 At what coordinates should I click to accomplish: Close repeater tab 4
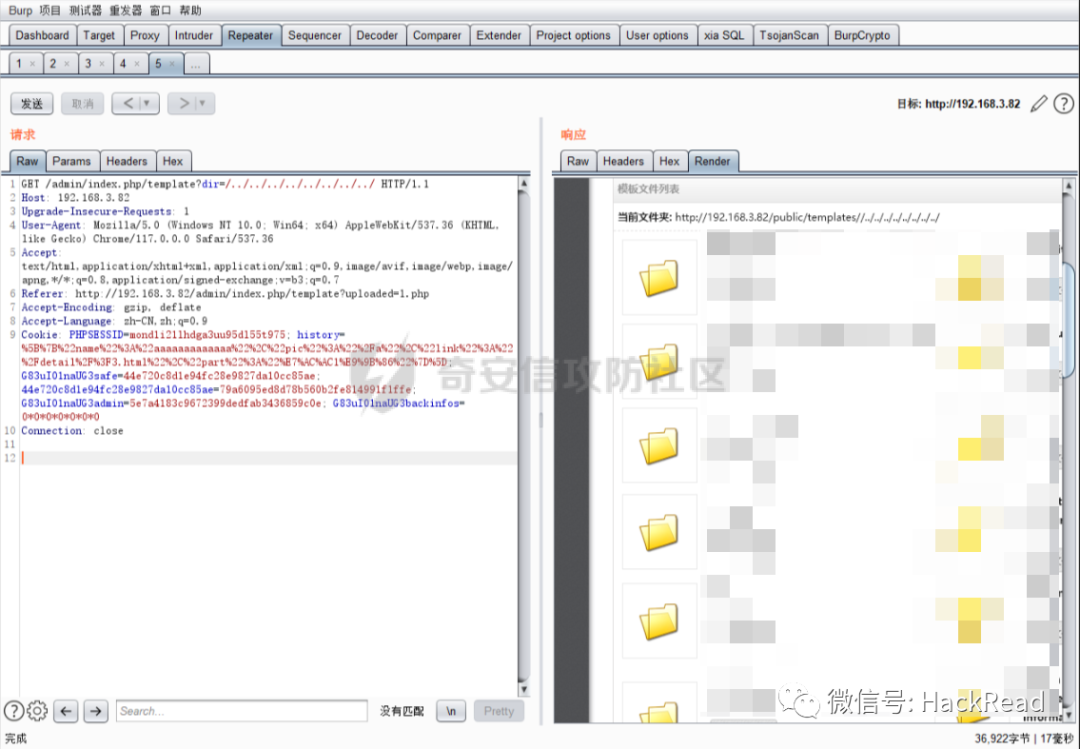(x=136, y=63)
